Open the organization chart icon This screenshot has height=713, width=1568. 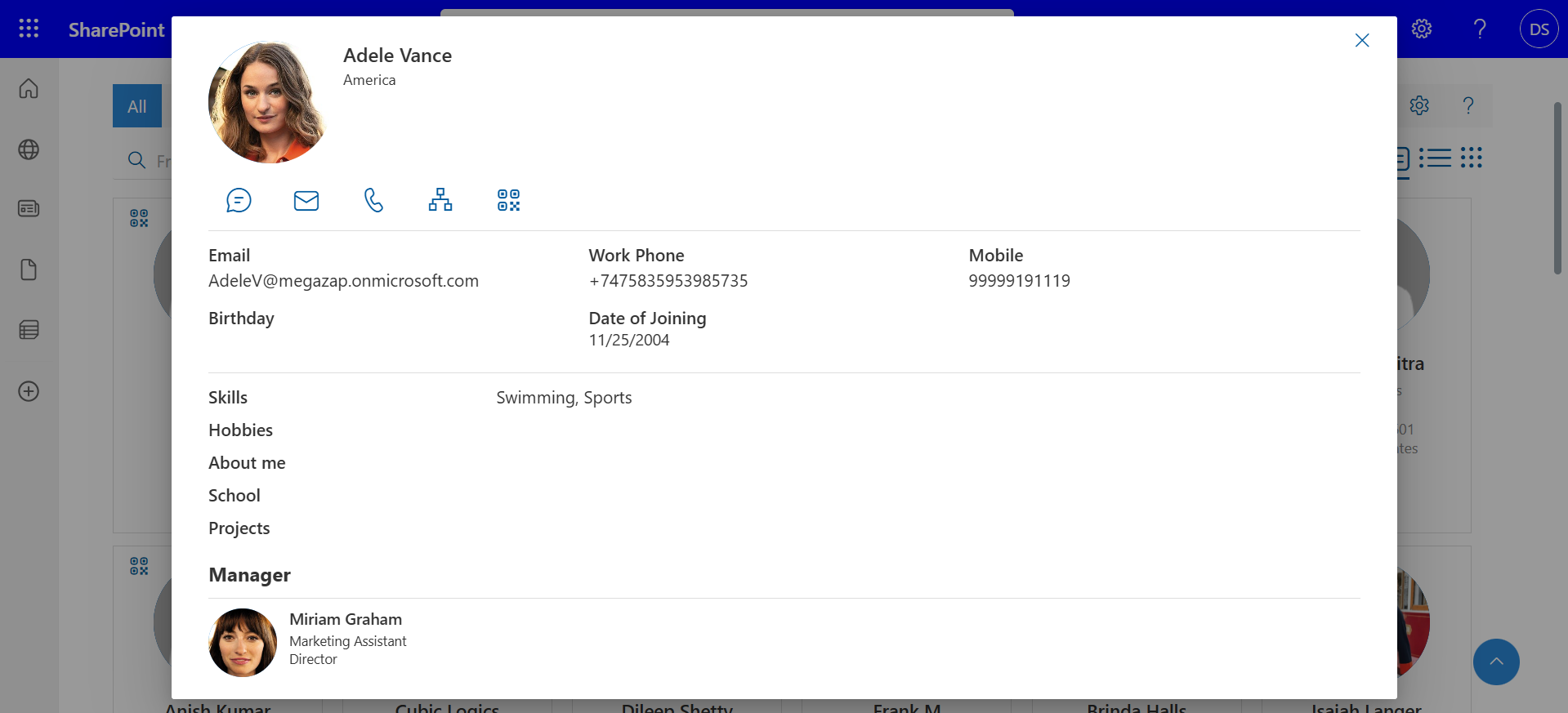click(x=440, y=200)
